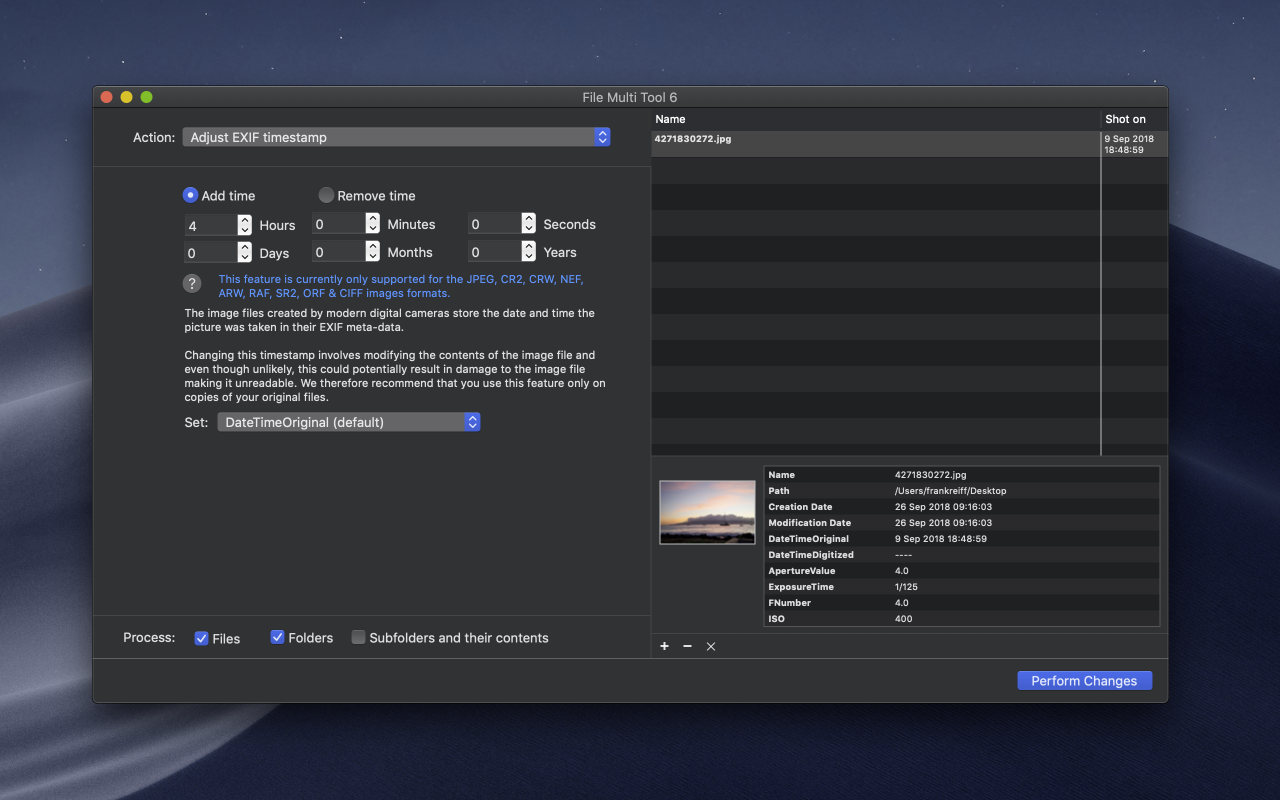The height and width of the screenshot is (800, 1280).
Task: Click the X icon to clear list
Action: (711, 646)
